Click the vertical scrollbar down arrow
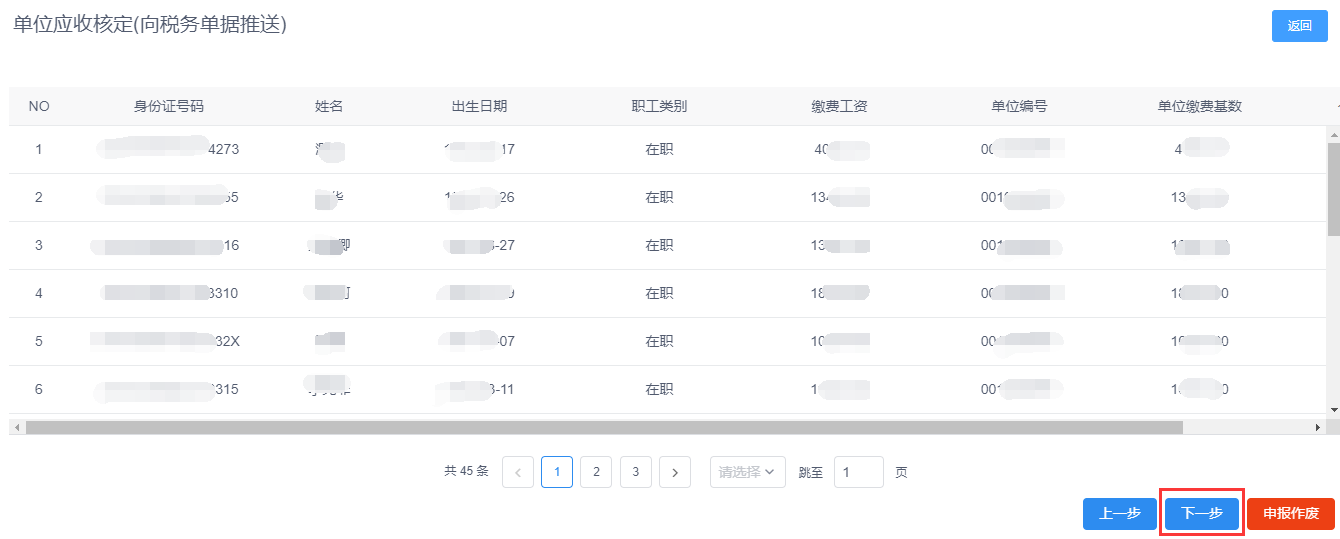Viewport: 1340px width, 539px height. [x=1333, y=409]
